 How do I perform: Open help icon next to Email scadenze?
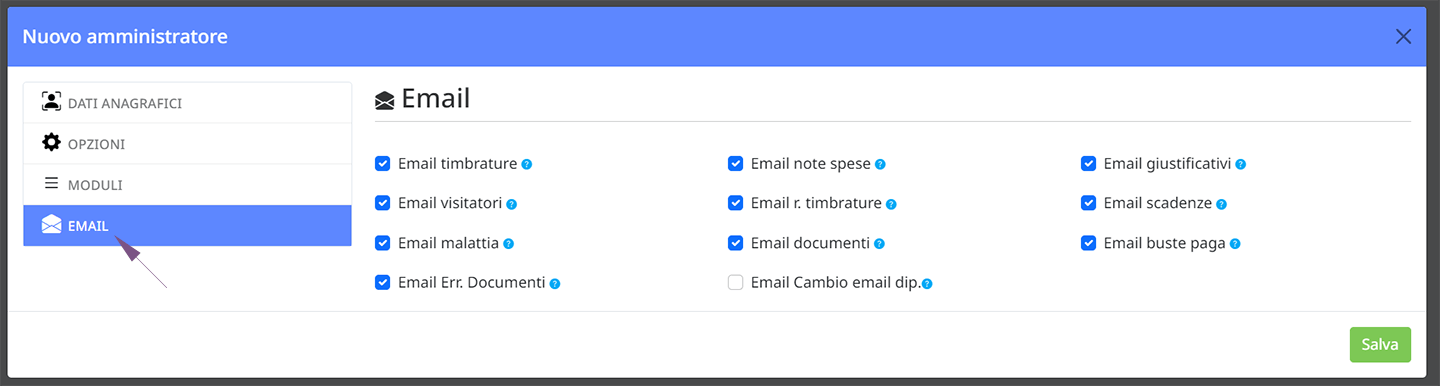pos(1222,204)
